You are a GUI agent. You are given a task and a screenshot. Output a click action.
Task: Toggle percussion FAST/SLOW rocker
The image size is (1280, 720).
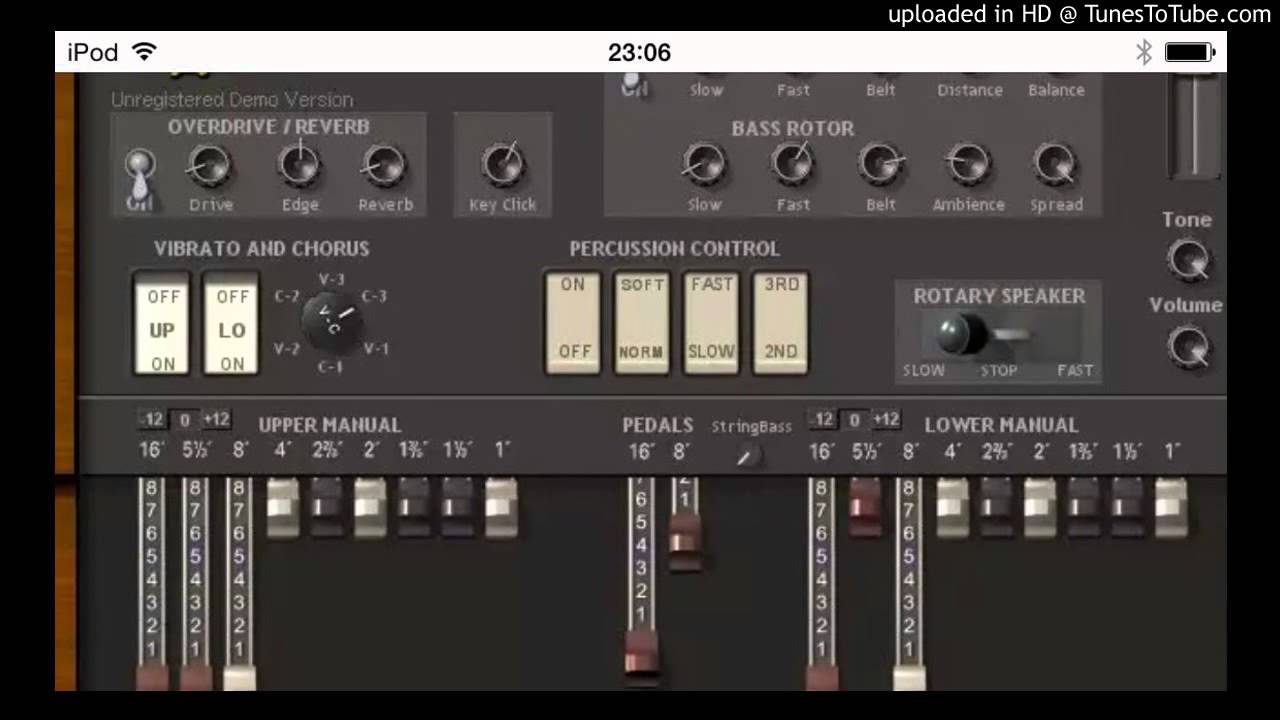(x=711, y=321)
